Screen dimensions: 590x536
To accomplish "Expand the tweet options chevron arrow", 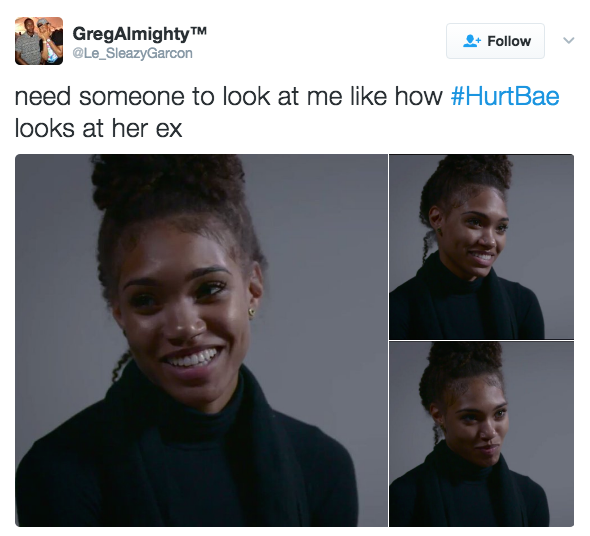I will point(569,40).
